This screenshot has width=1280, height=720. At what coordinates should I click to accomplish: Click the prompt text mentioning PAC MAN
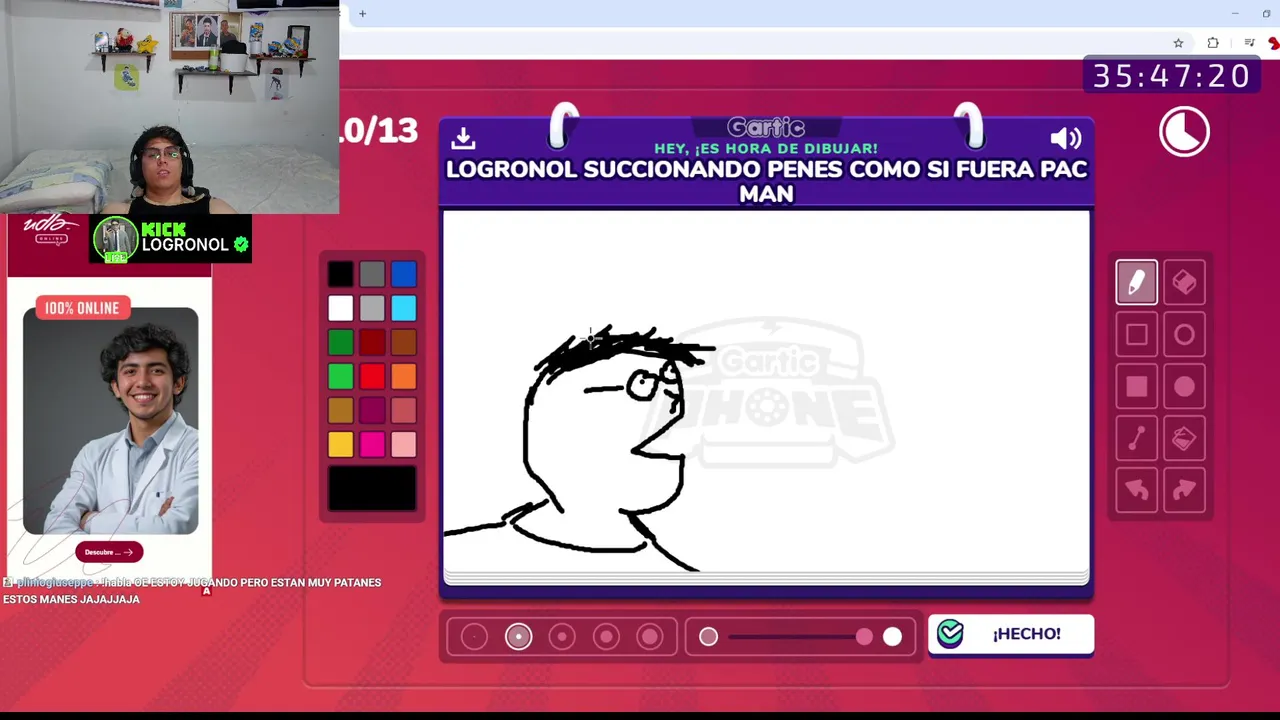coord(766,181)
